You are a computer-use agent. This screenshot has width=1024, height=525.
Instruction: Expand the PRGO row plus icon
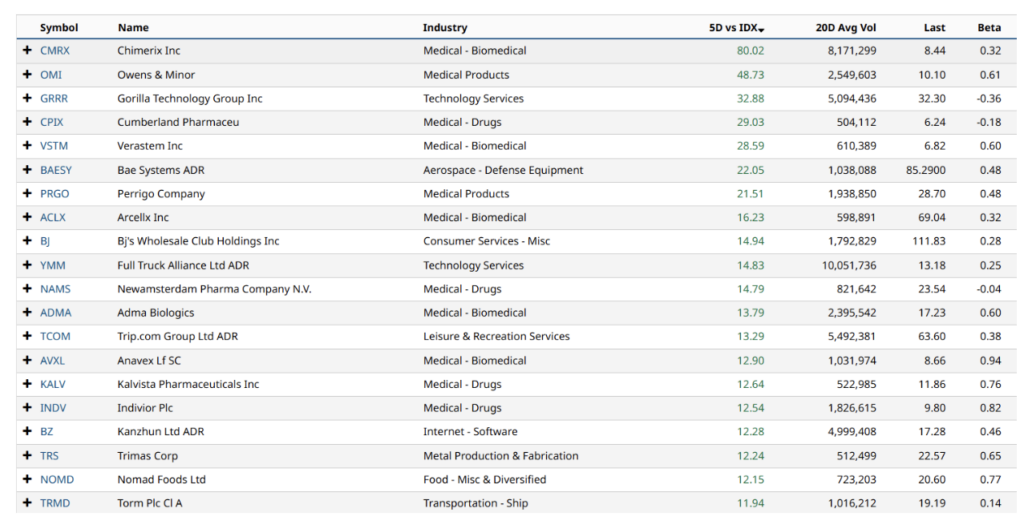point(27,193)
